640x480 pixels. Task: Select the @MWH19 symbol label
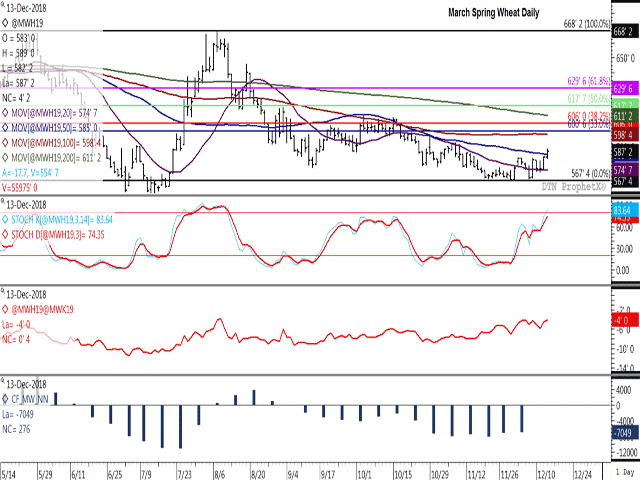click(27, 23)
